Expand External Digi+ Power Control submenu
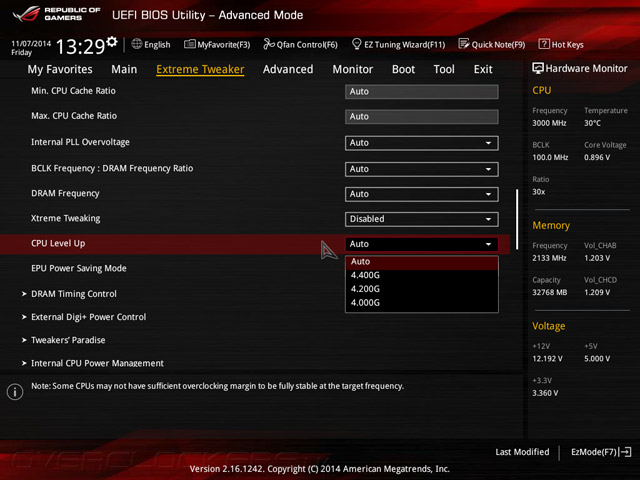Image resolution: width=640 pixels, height=480 pixels. (84, 317)
